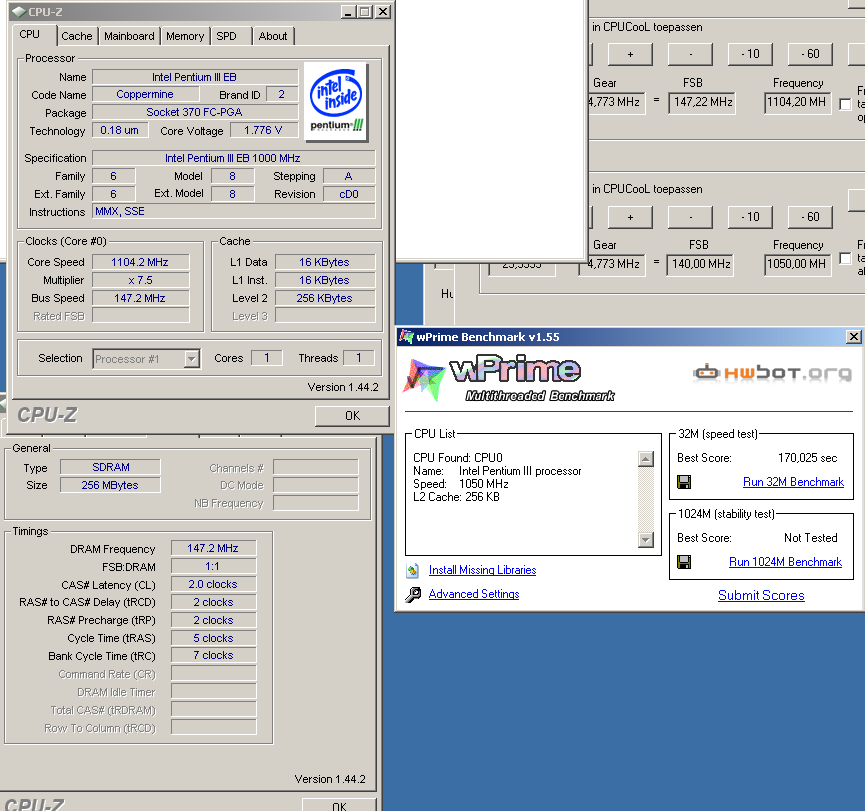Open the Mainboard tab in CPU-Z
This screenshot has height=811, width=865.
point(129,36)
